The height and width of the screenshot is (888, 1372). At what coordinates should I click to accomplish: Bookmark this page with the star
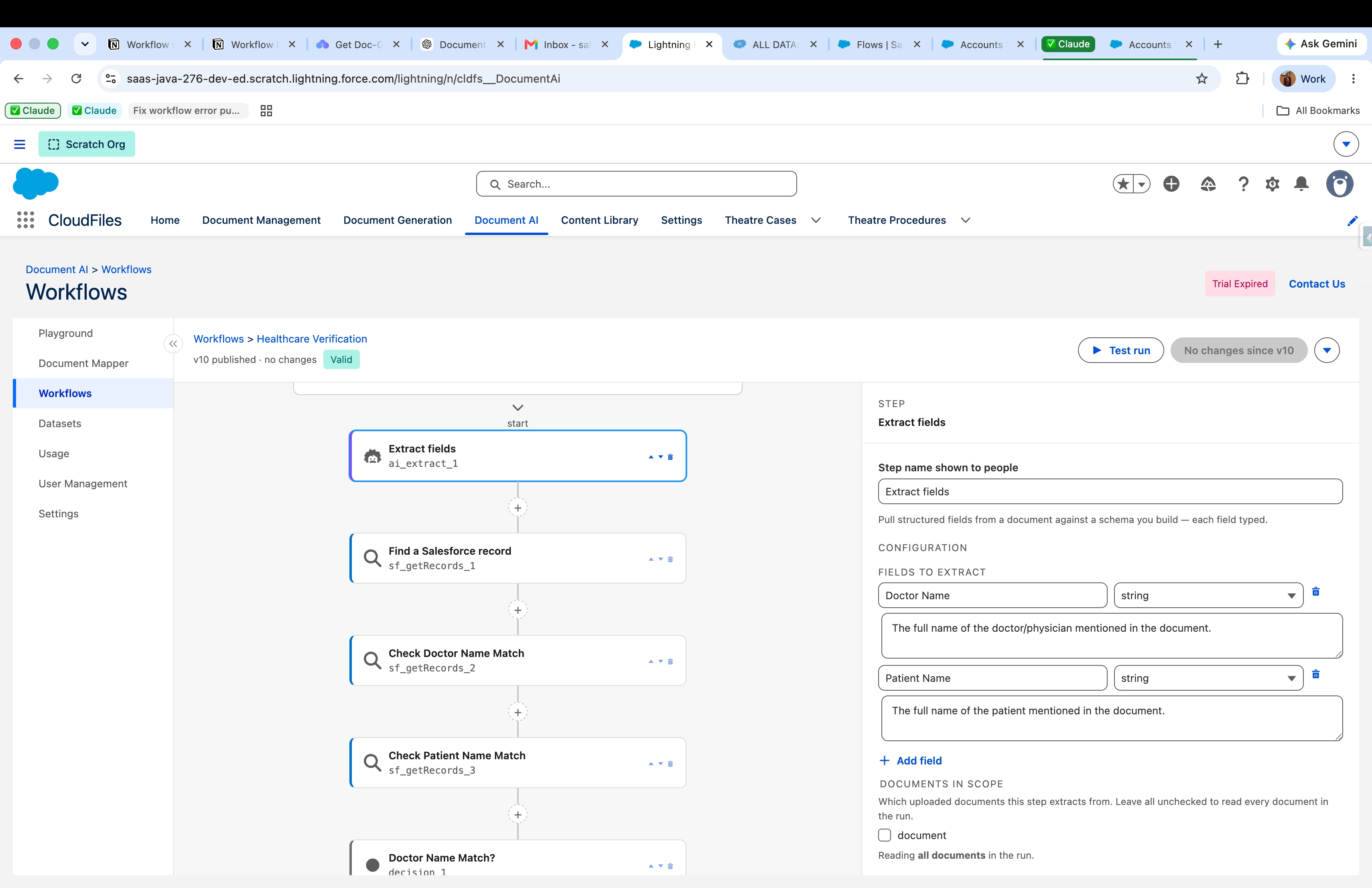click(1202, 79)
